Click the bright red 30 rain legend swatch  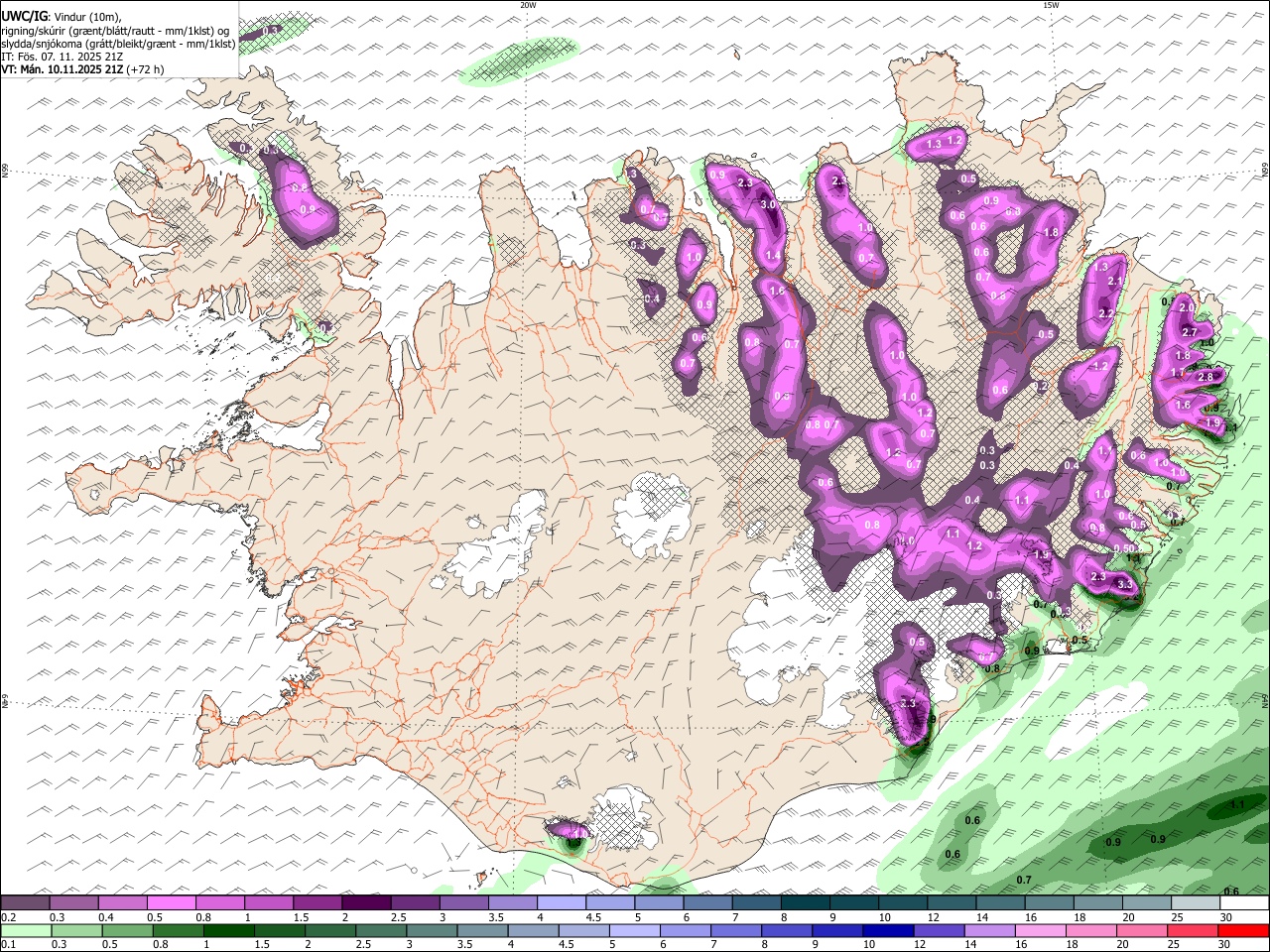coord(1245,931)
